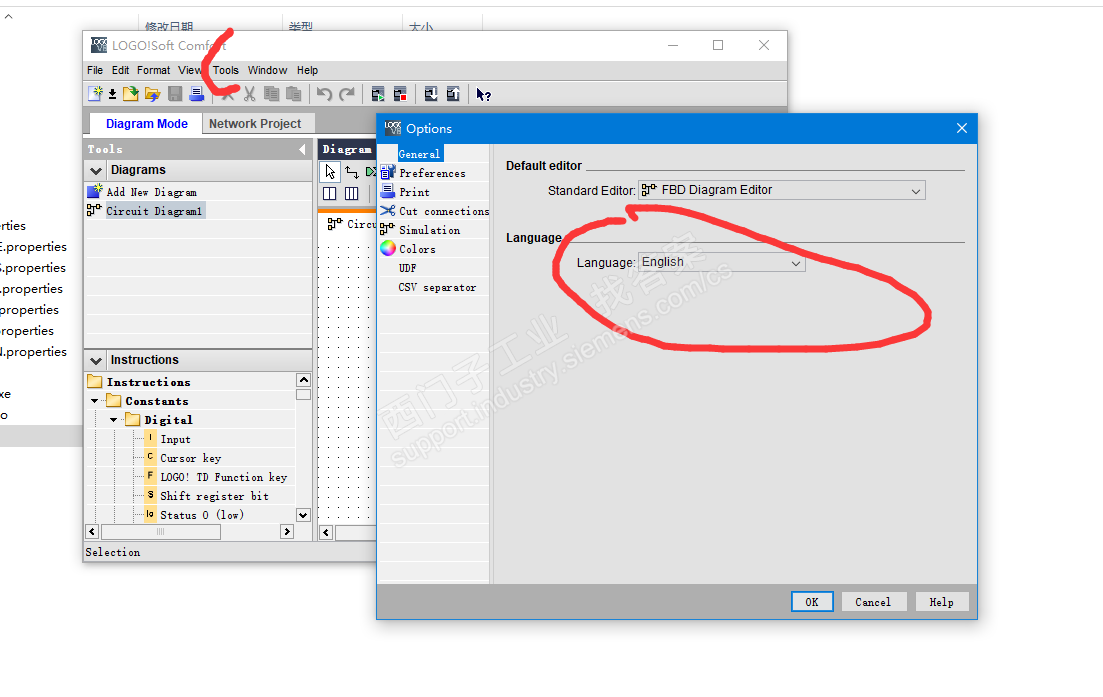Switch to the Network Project tab
This screenshot has height=697, width=1103.
pos(255,124)
